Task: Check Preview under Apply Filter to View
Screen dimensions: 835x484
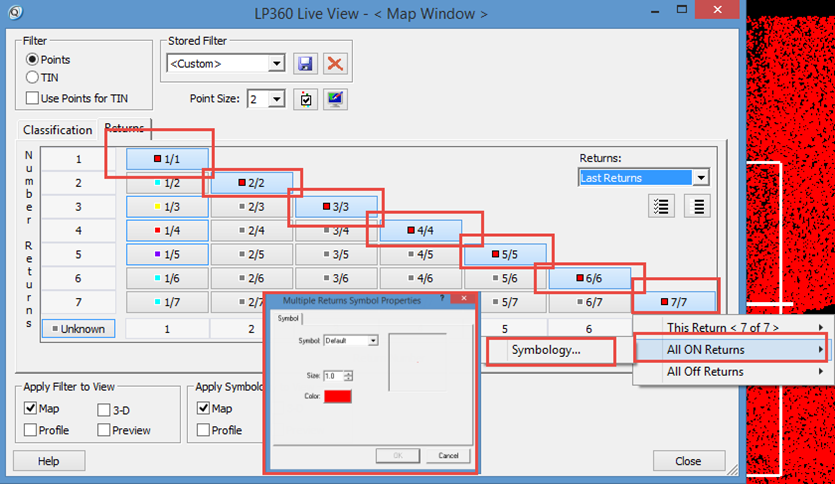Action: point(104,430)
